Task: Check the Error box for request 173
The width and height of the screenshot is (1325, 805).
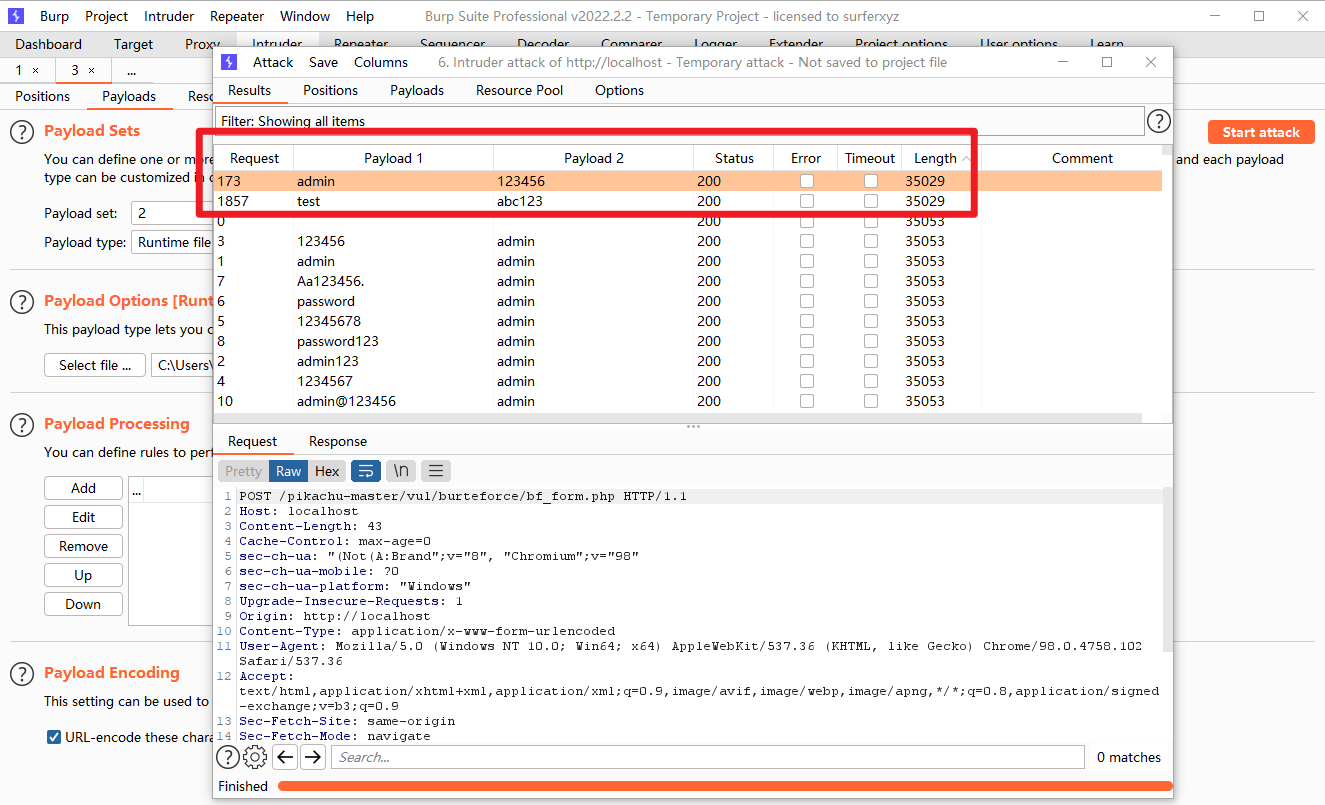Action: 806,181
